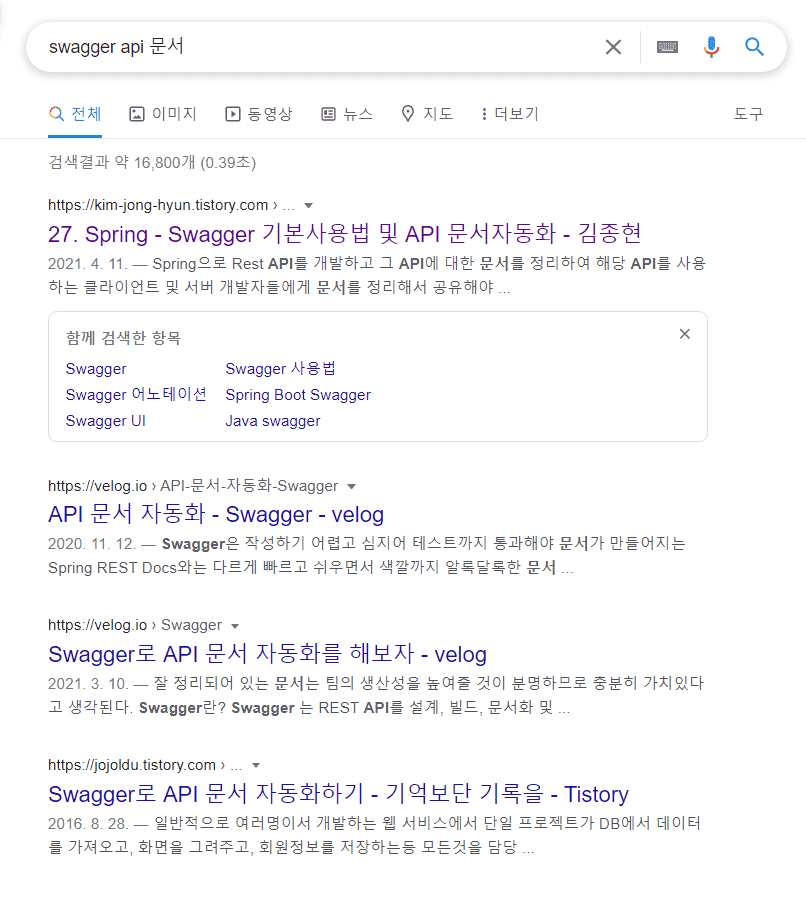Viewport: 806px width, 897px height.
Task: Close the 함께 검색한 항목 box
Action: click(684, 334)
